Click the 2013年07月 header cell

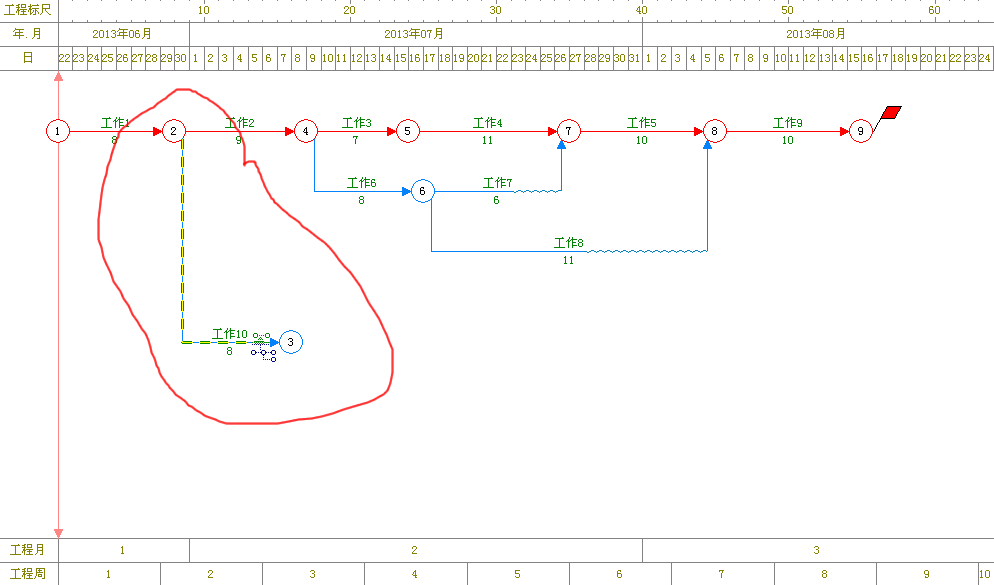coord(416,34)
